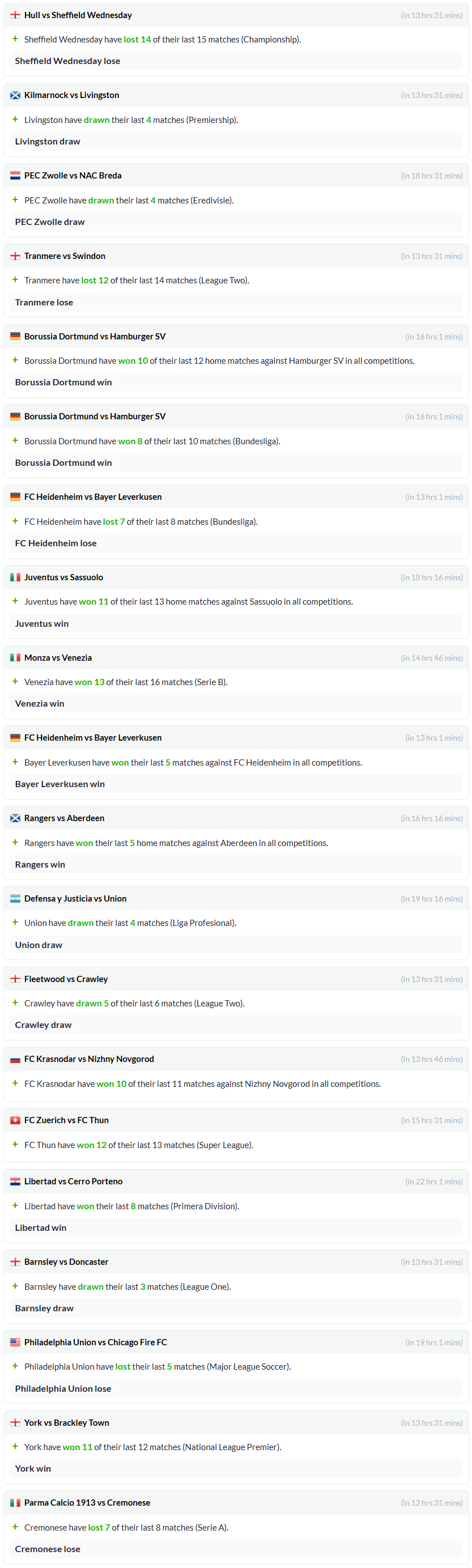The image size is (472, 1568).
Task: Expand the Cremonese lost 7 stat plus sign
Action: coord(15,1527)
